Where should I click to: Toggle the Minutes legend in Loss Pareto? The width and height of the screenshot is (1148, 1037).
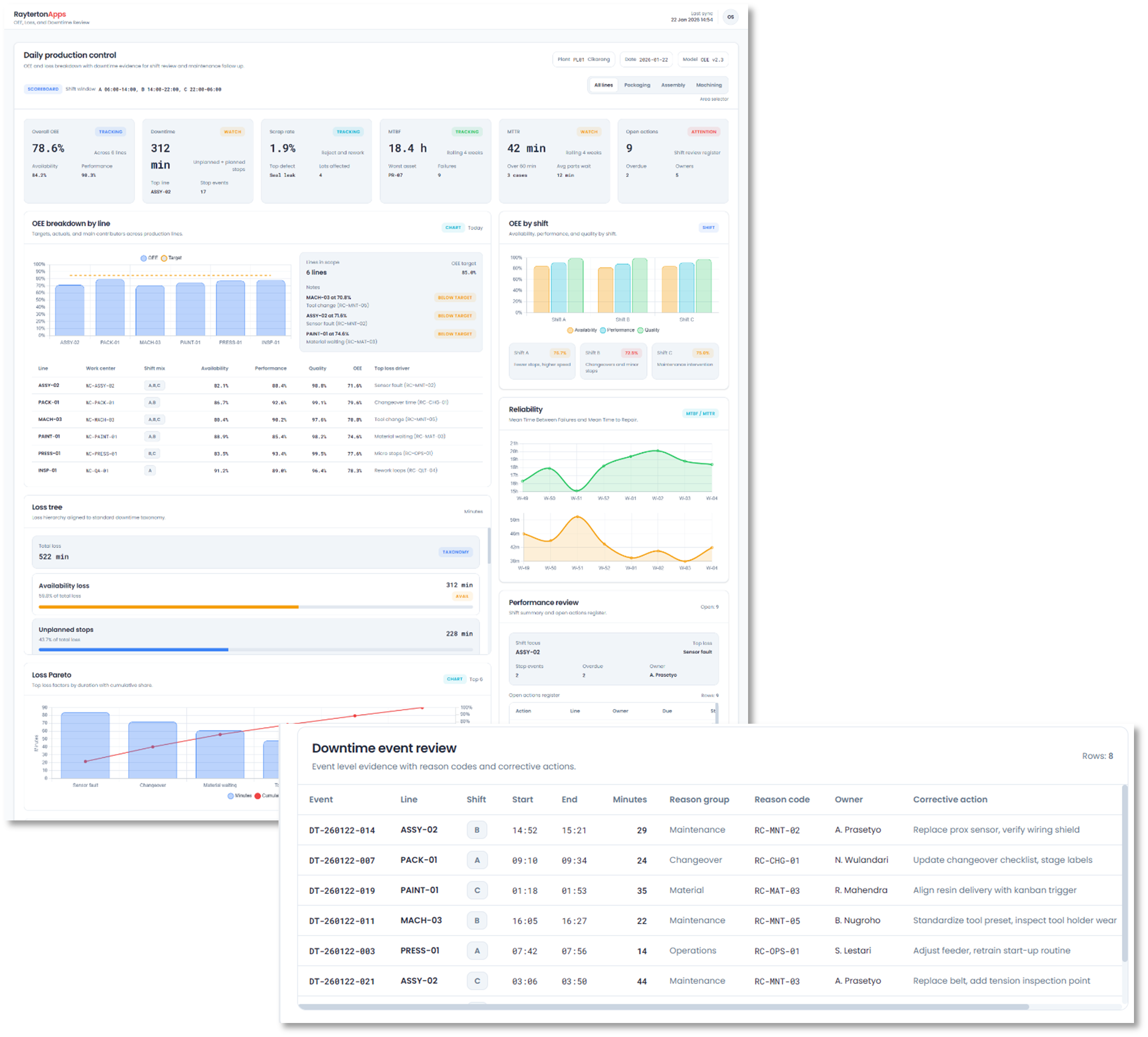240,795
